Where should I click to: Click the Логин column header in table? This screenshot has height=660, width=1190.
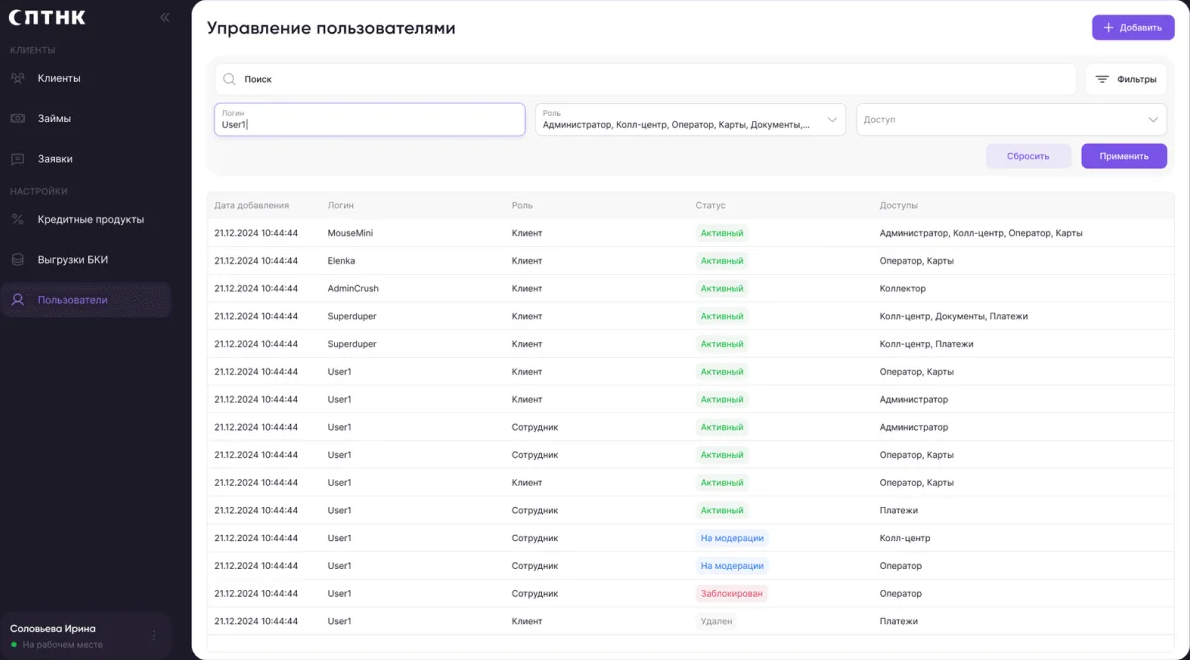[x=341, y=206]
